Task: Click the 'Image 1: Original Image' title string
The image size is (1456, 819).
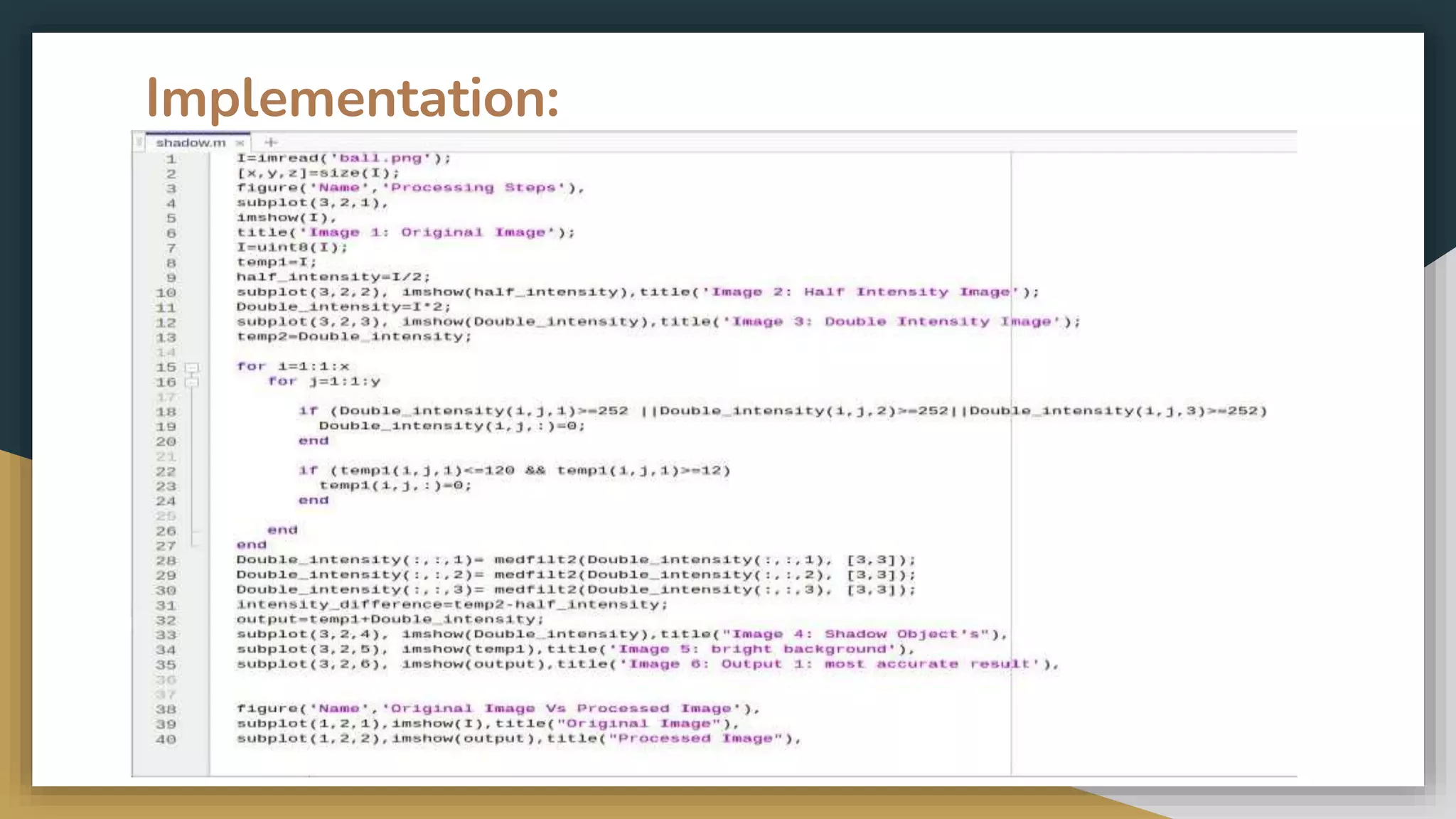Action: pyautogui.click(x=427, y=232)
